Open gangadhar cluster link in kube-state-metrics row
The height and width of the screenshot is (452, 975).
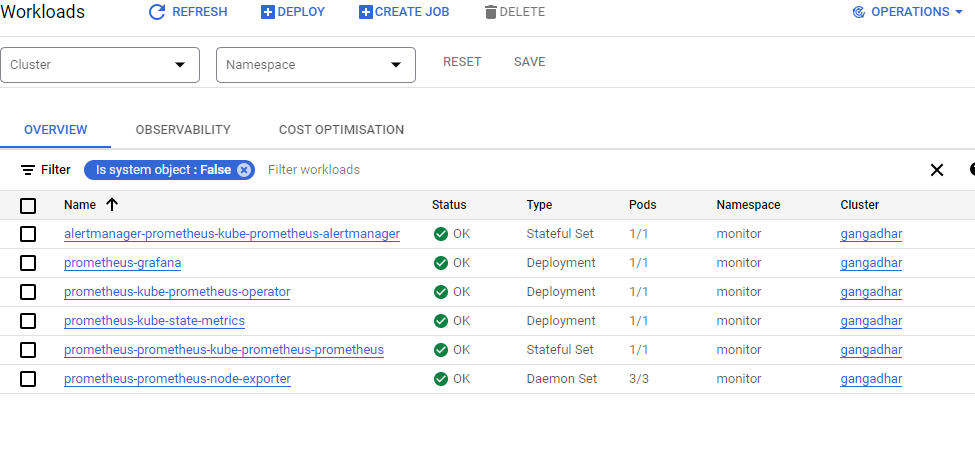click(871, 321)
